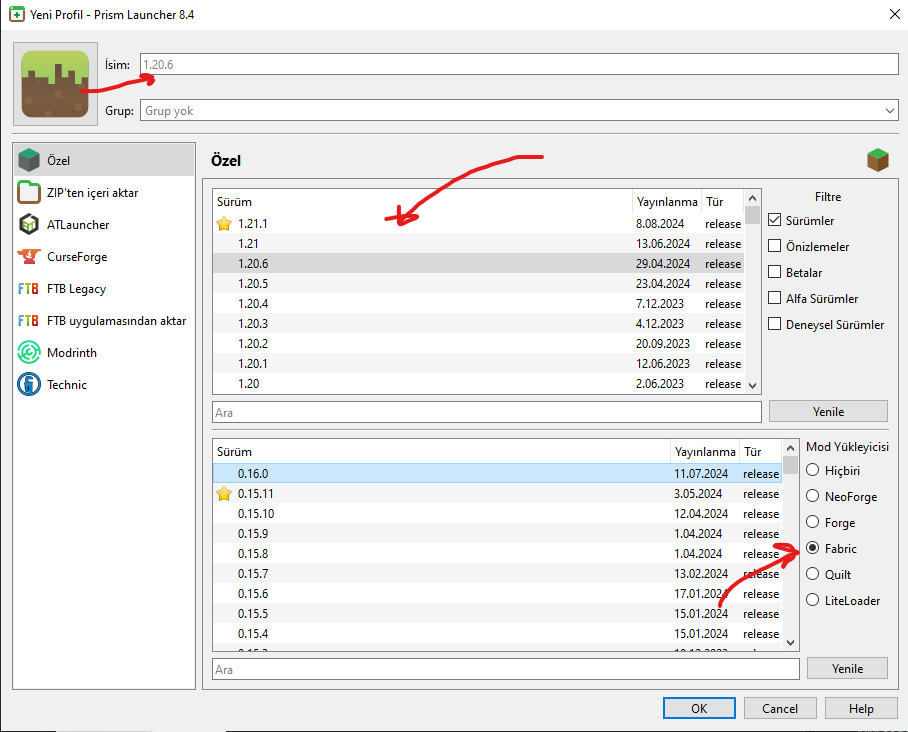Click the Minecraft version Ara search field

pos(486,412)
